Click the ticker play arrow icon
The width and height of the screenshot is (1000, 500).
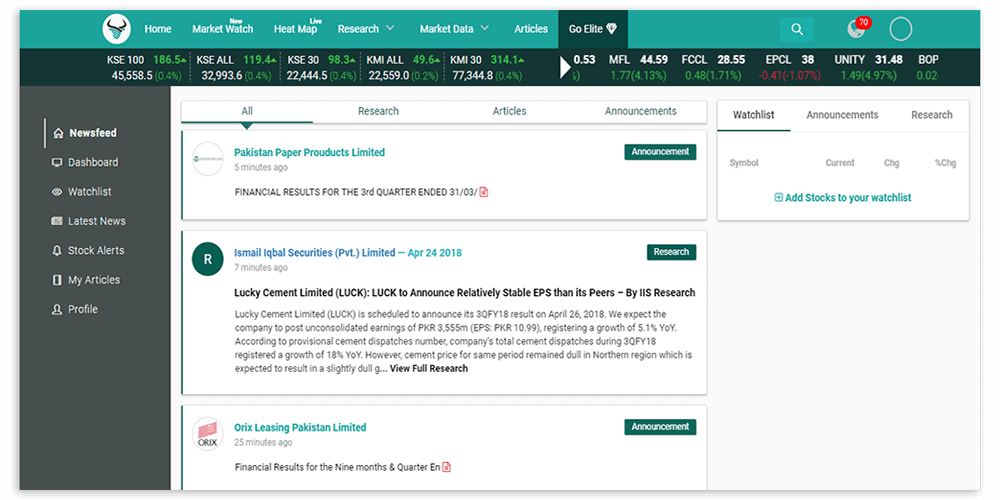pos(565,67)
